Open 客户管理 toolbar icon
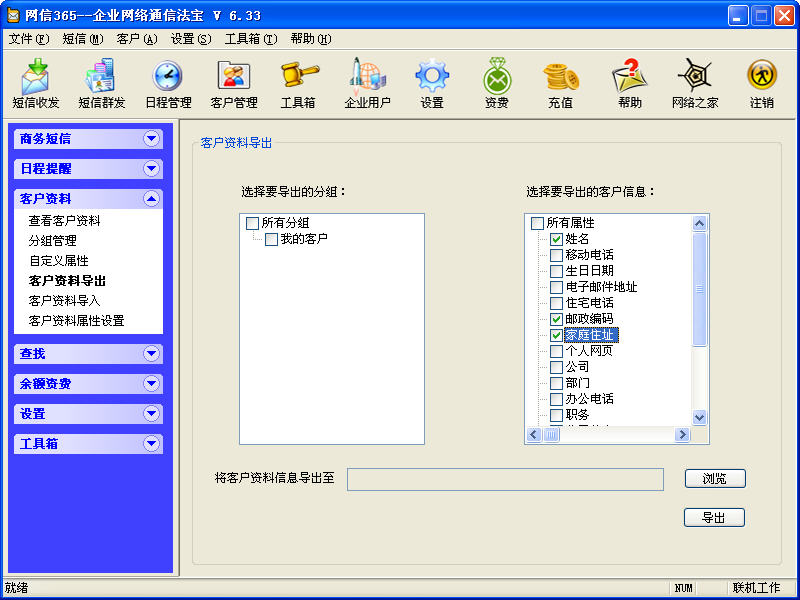 coord(234,84)
